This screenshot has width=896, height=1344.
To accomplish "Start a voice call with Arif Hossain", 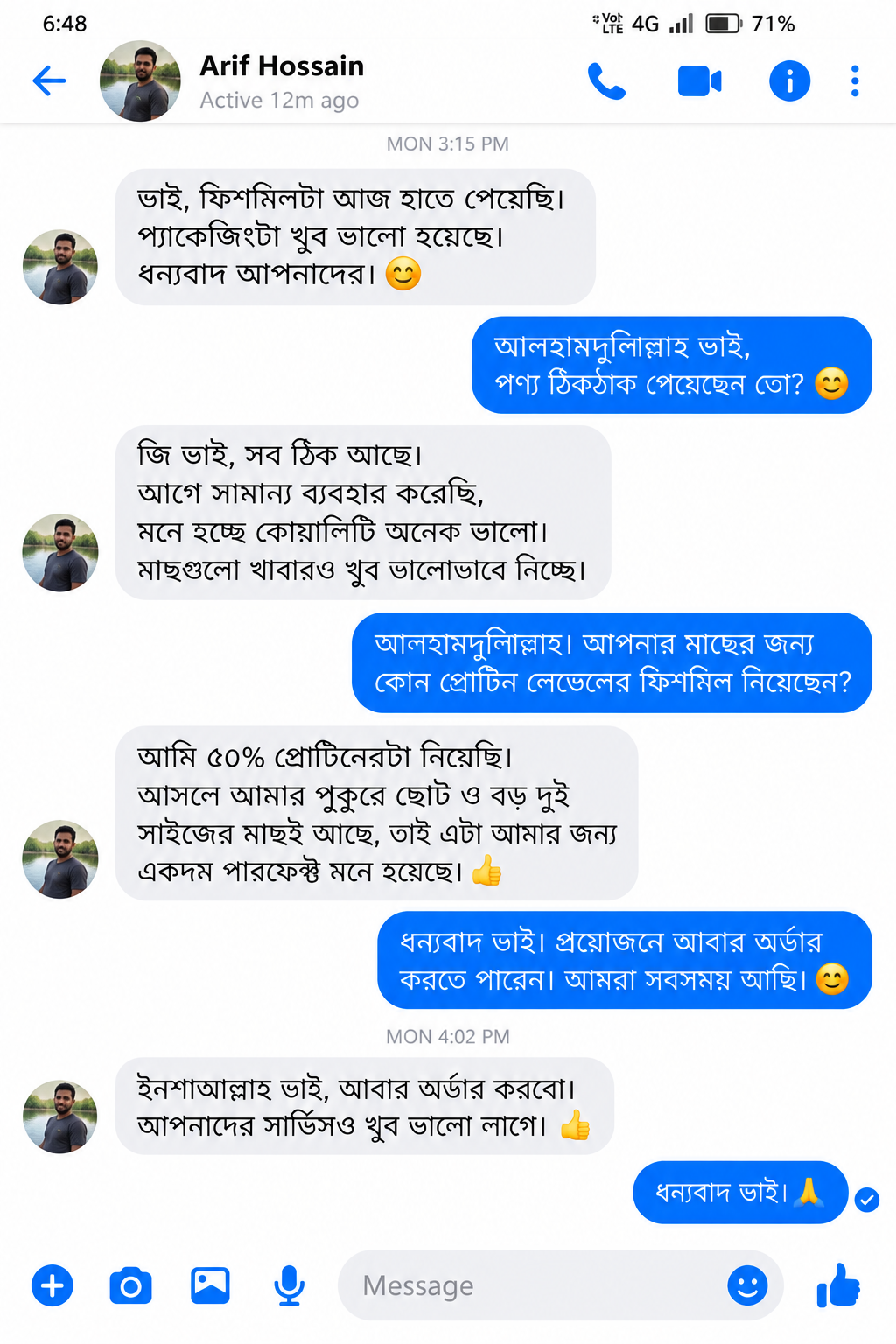I will (606, 81).
